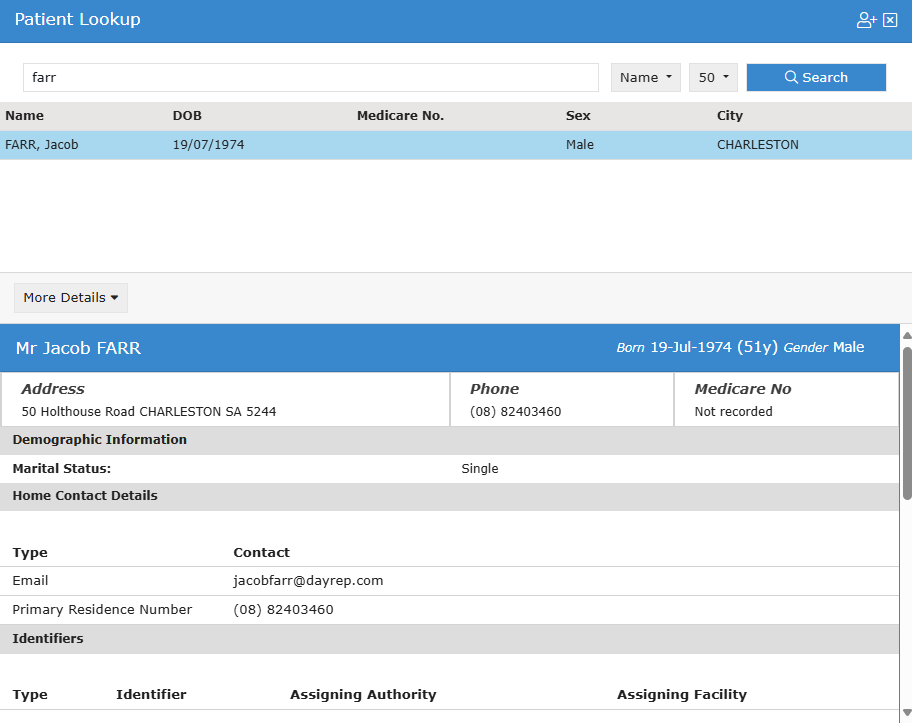
Task: Click the add new patient icon
Action: click(x=866, y=20)
